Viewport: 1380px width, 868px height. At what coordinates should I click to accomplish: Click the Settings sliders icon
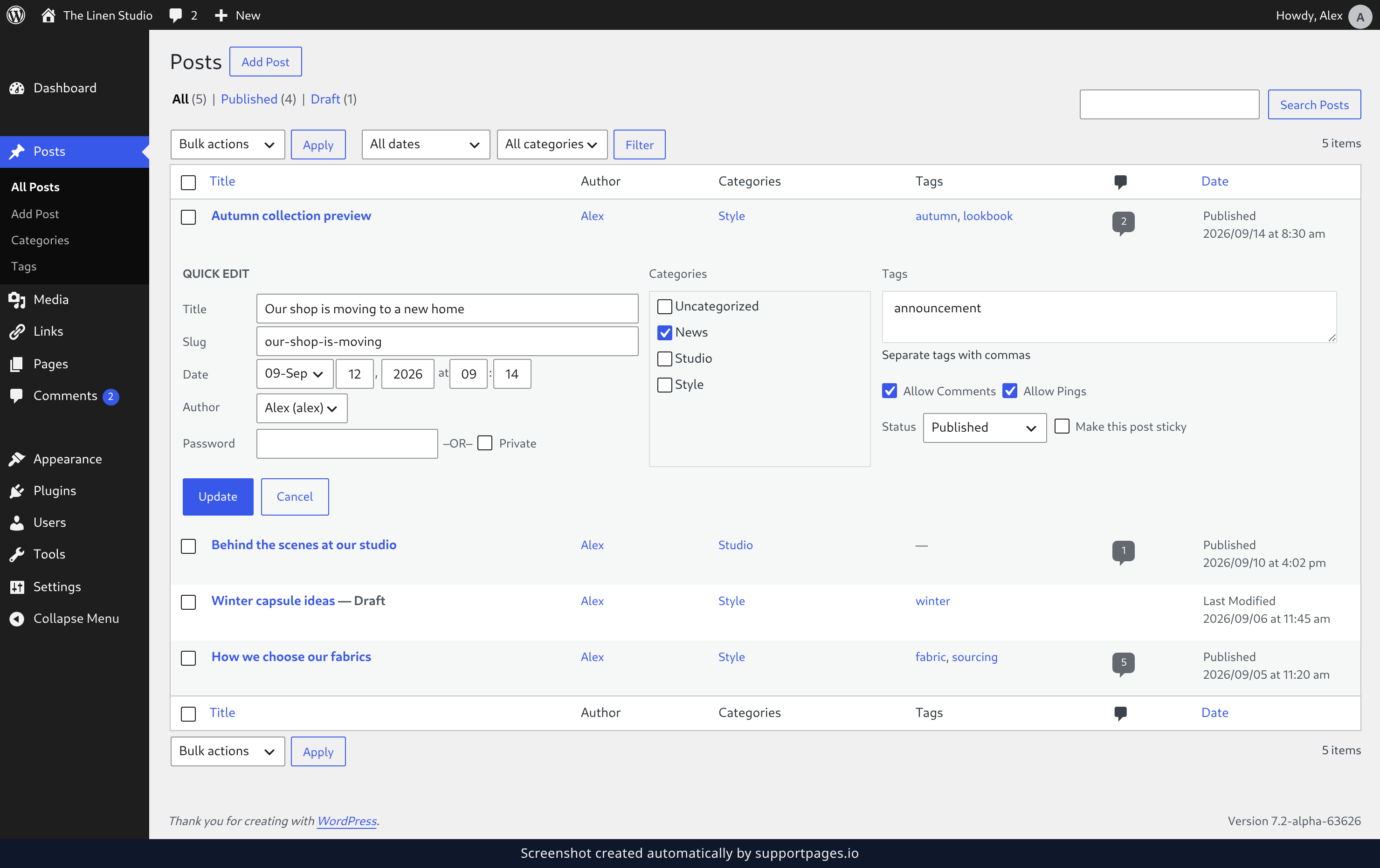point(17,587)
